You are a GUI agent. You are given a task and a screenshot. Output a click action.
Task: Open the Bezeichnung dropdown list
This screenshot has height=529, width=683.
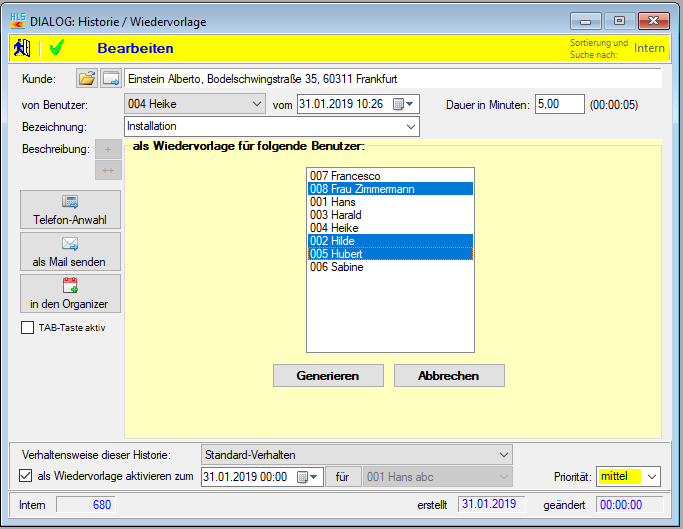(410, 127)
